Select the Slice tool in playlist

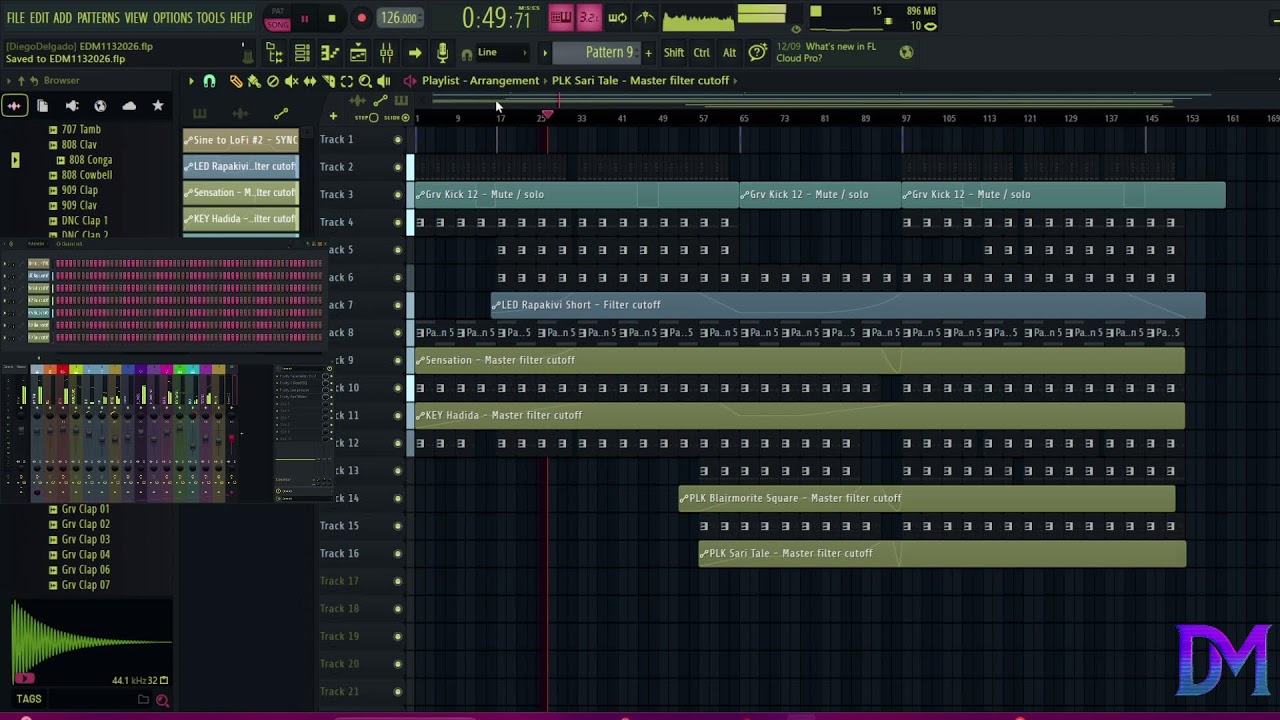(328, 81)
